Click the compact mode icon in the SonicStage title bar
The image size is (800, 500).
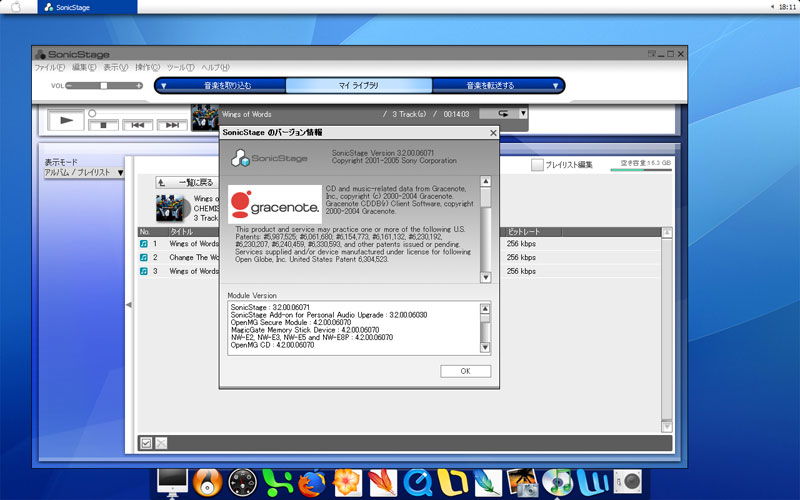tap(652, 54)
